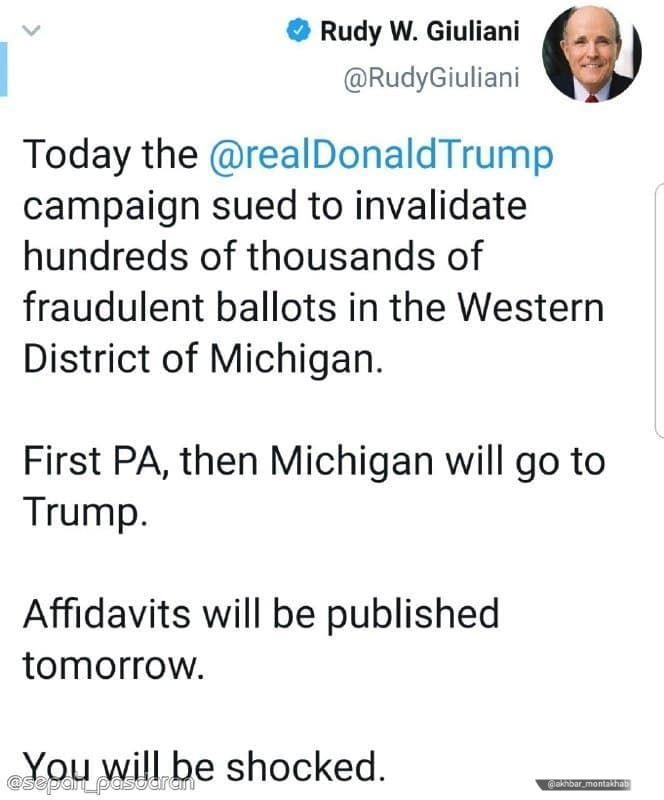Click the words "campaign sued to invalidate"
This screenshot has width=664, height=800.
click(x=274, y=205)
